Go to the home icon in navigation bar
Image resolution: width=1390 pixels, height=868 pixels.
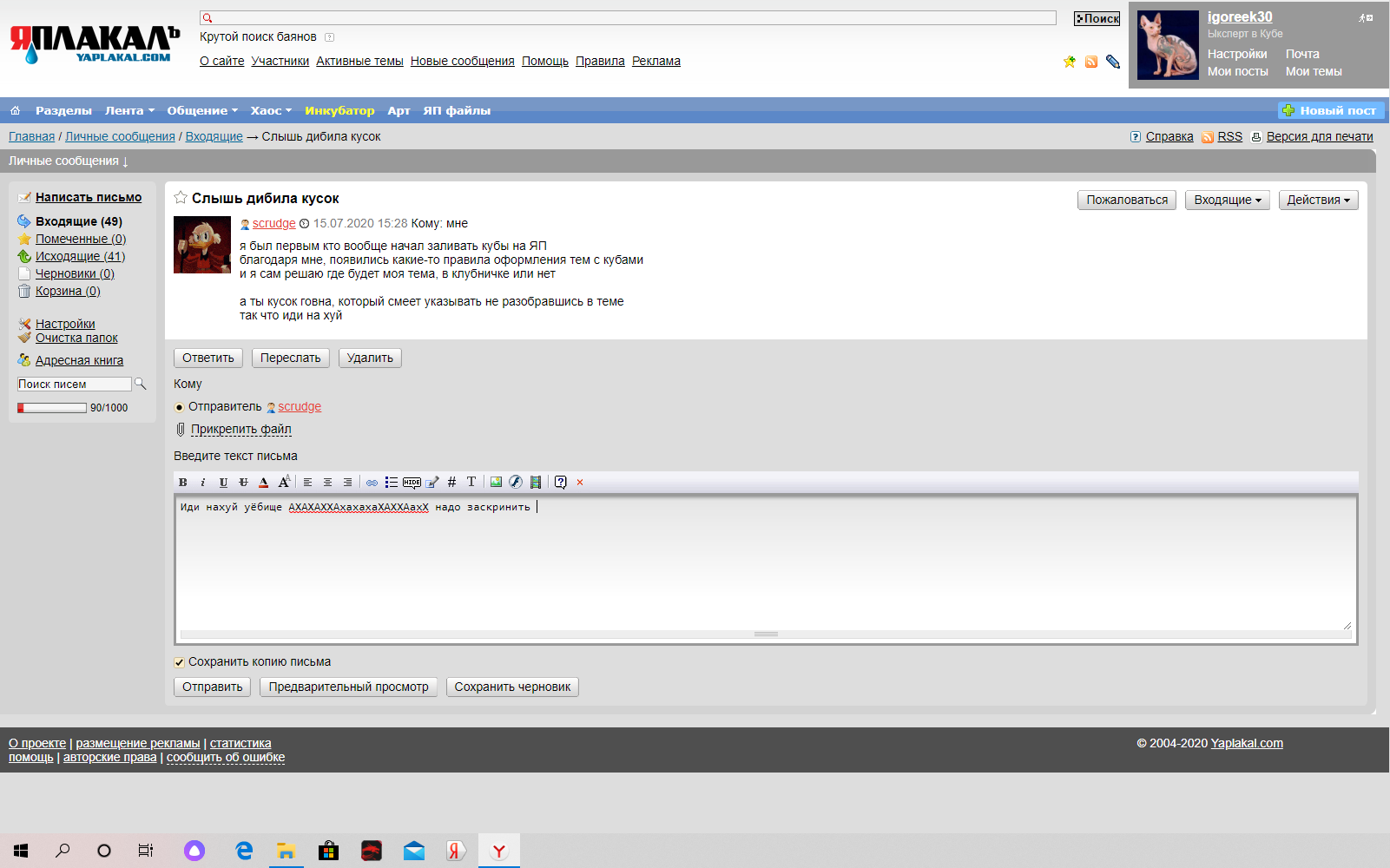click(x=15, y=110)
